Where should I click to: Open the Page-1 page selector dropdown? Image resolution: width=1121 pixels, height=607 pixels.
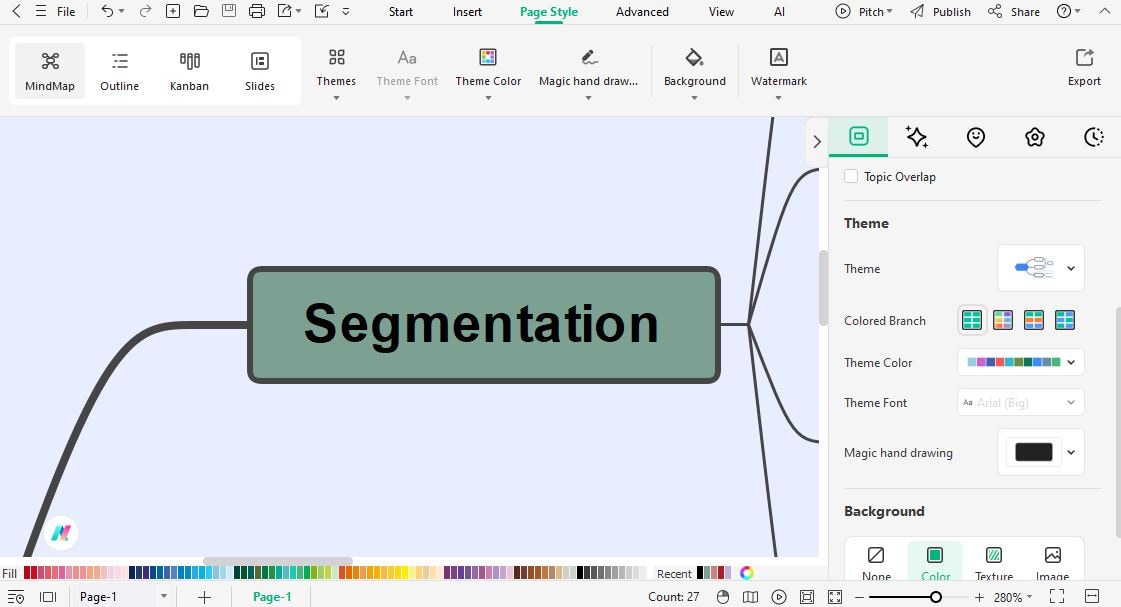pyautogui.click(x=164, y=596)
